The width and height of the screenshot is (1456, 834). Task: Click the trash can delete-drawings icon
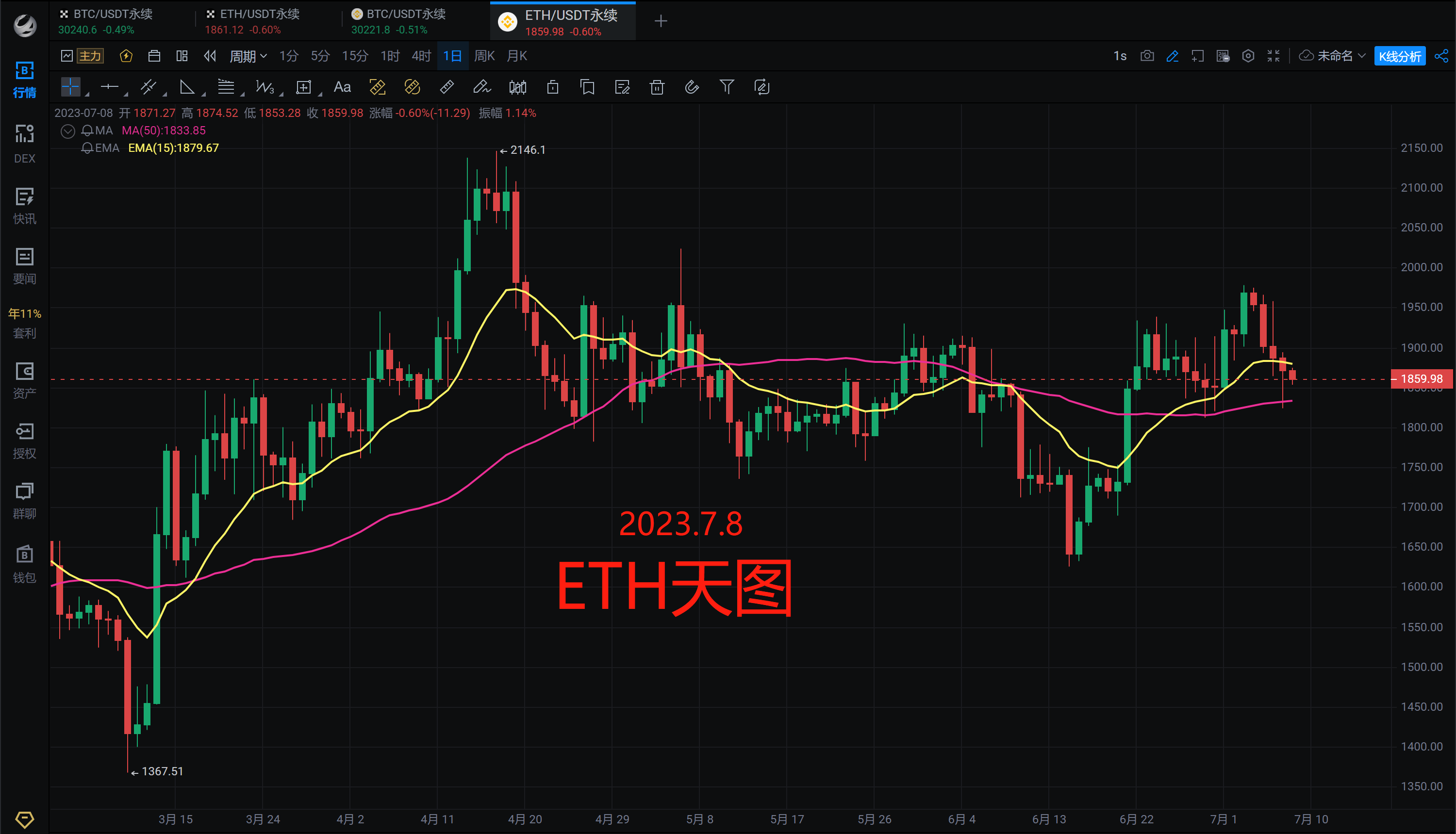pos(657,87)
